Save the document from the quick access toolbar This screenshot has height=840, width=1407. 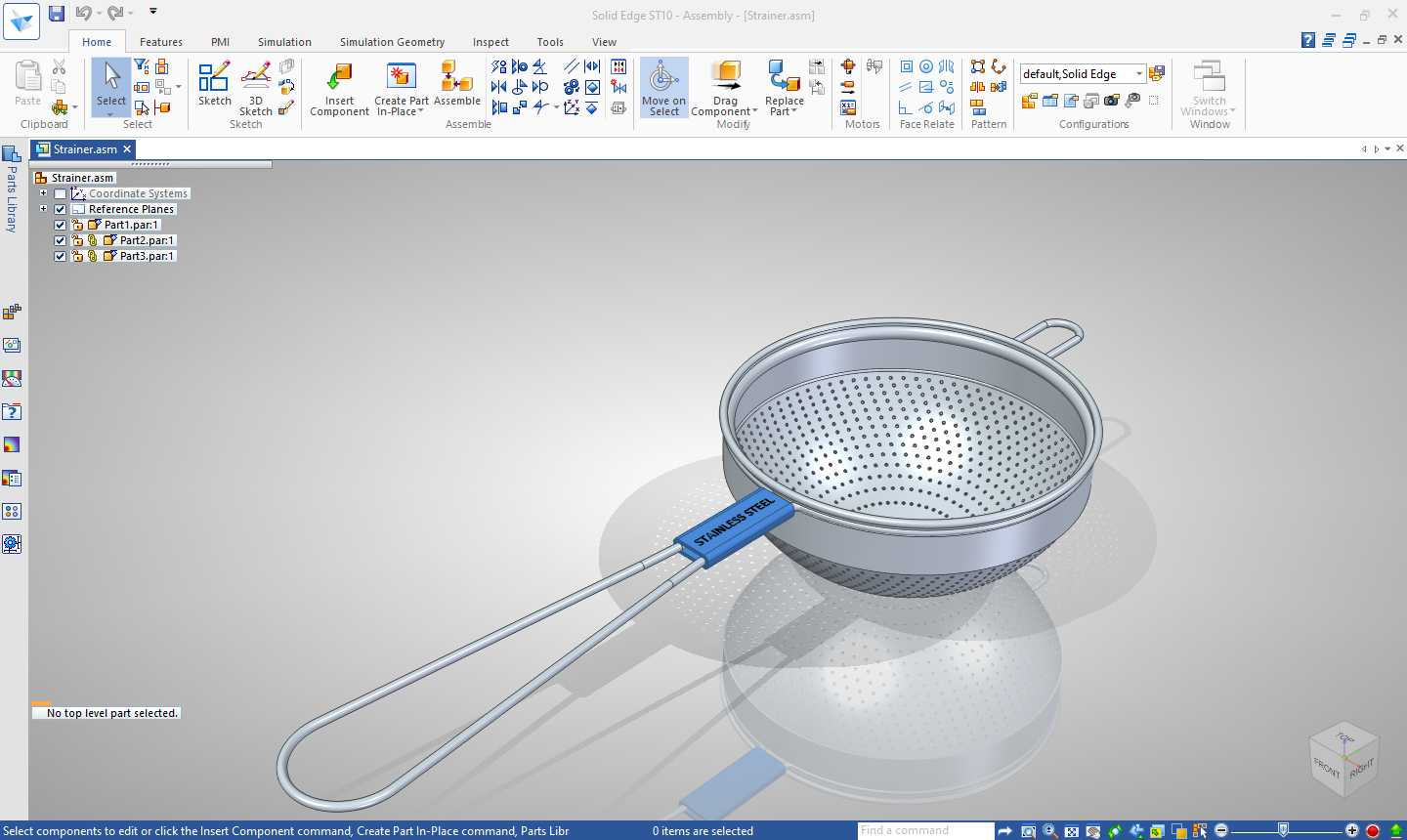tap(57, 13)
